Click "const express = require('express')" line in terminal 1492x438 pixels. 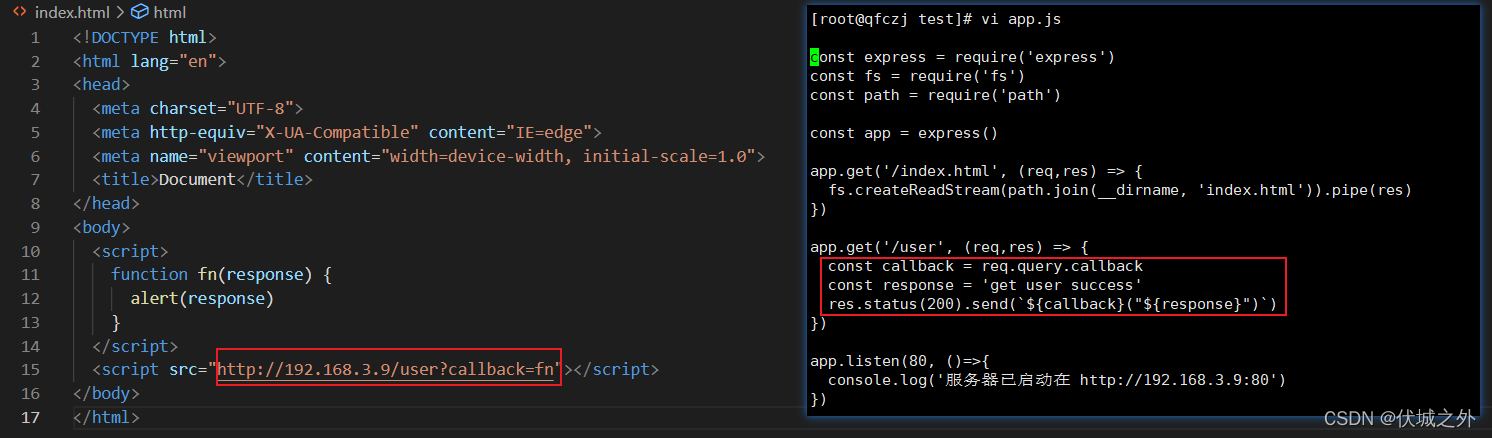962,57
